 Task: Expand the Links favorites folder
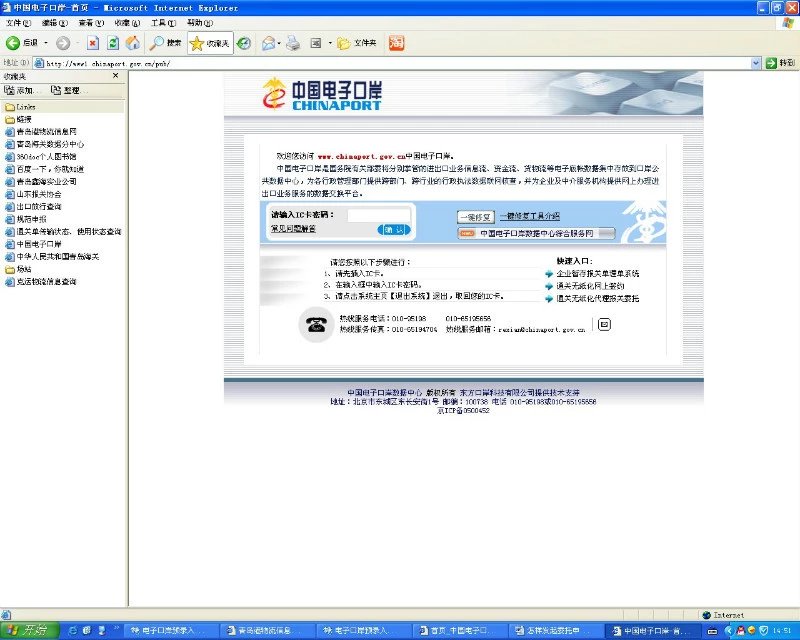point(20,107)
